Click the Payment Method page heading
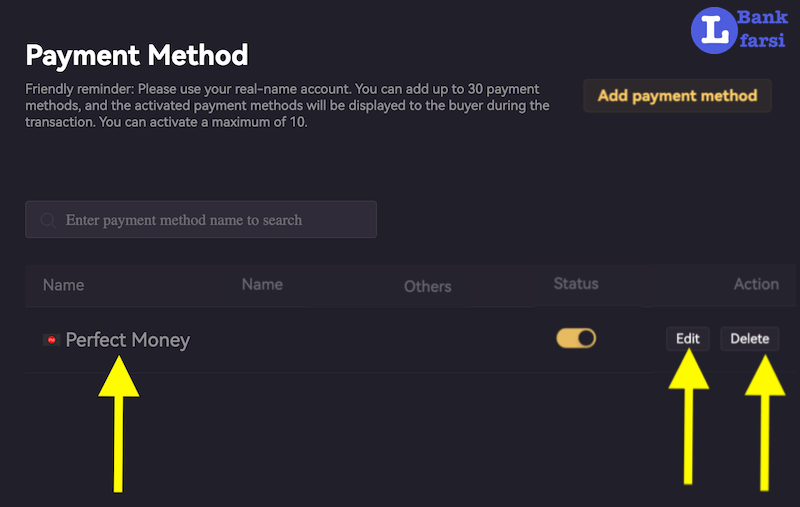 (136, 54)
